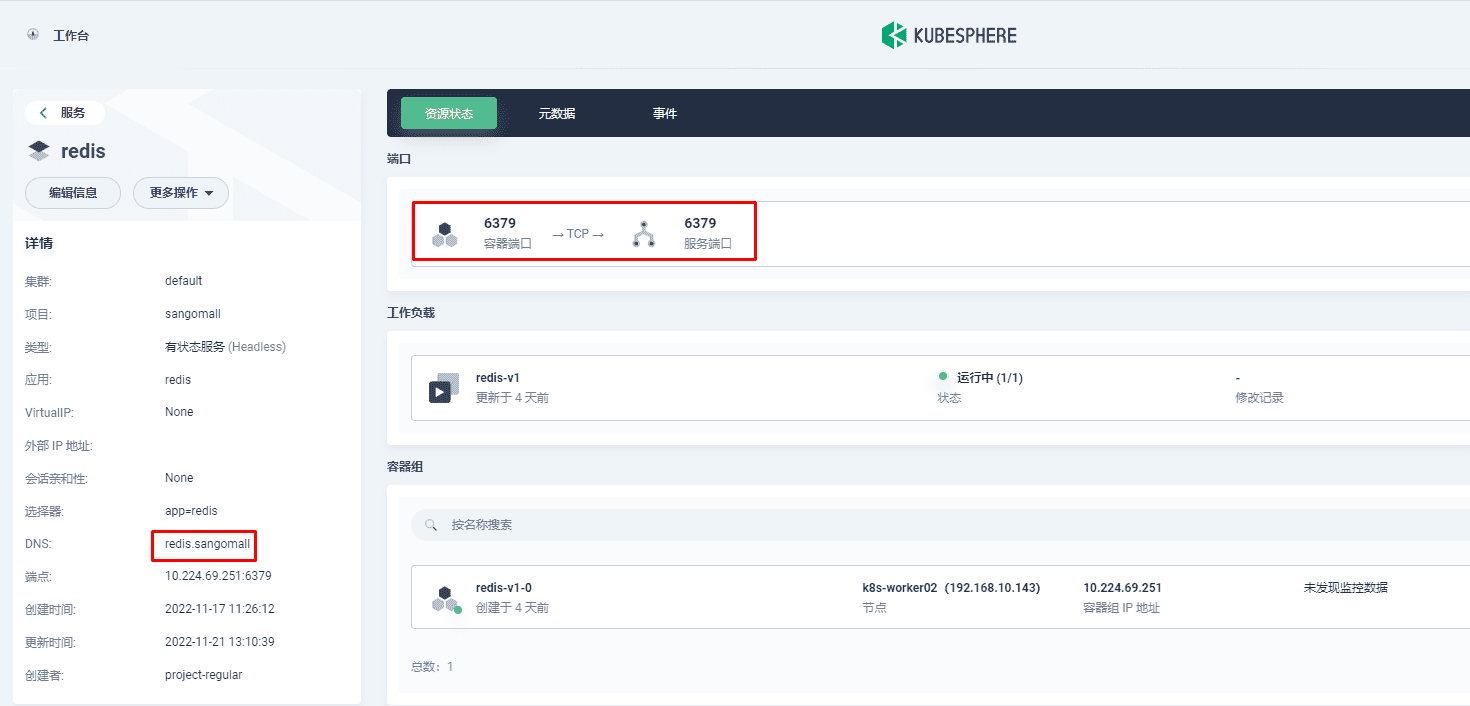The width and height of the screenshot is (1470, 706).
Task: Click the k8s-worker02 node name
Action: 892,588
